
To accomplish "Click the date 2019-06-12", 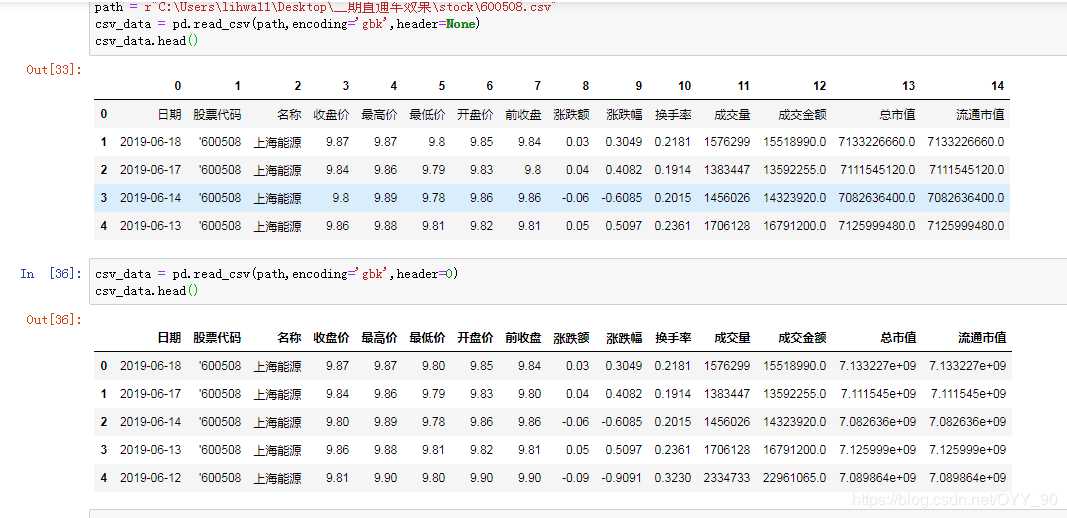I will click(150, 478).
